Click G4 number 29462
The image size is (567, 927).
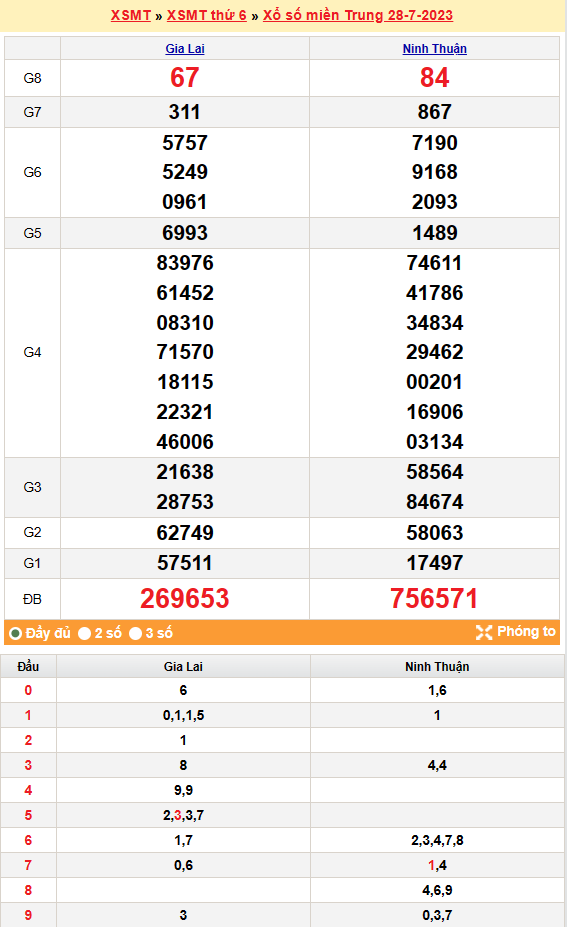[x=435, y=352]
